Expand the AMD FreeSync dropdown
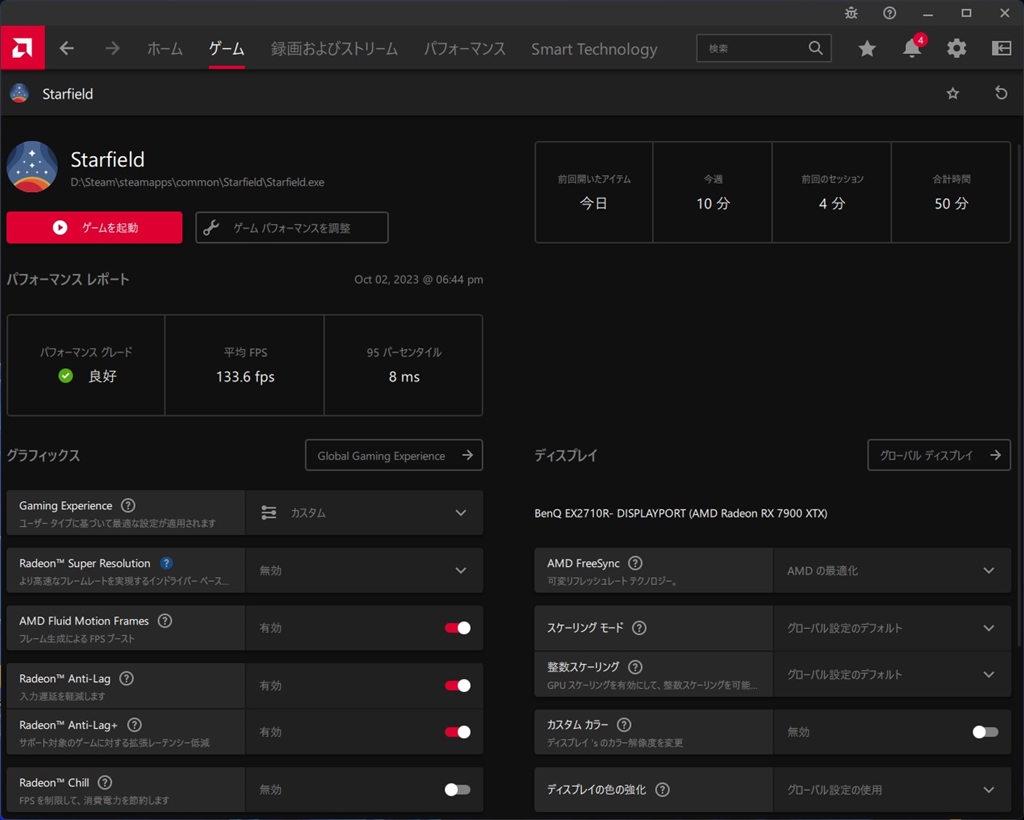The width and height of the screenshot is (1024, 820). [x=891, y=570]
